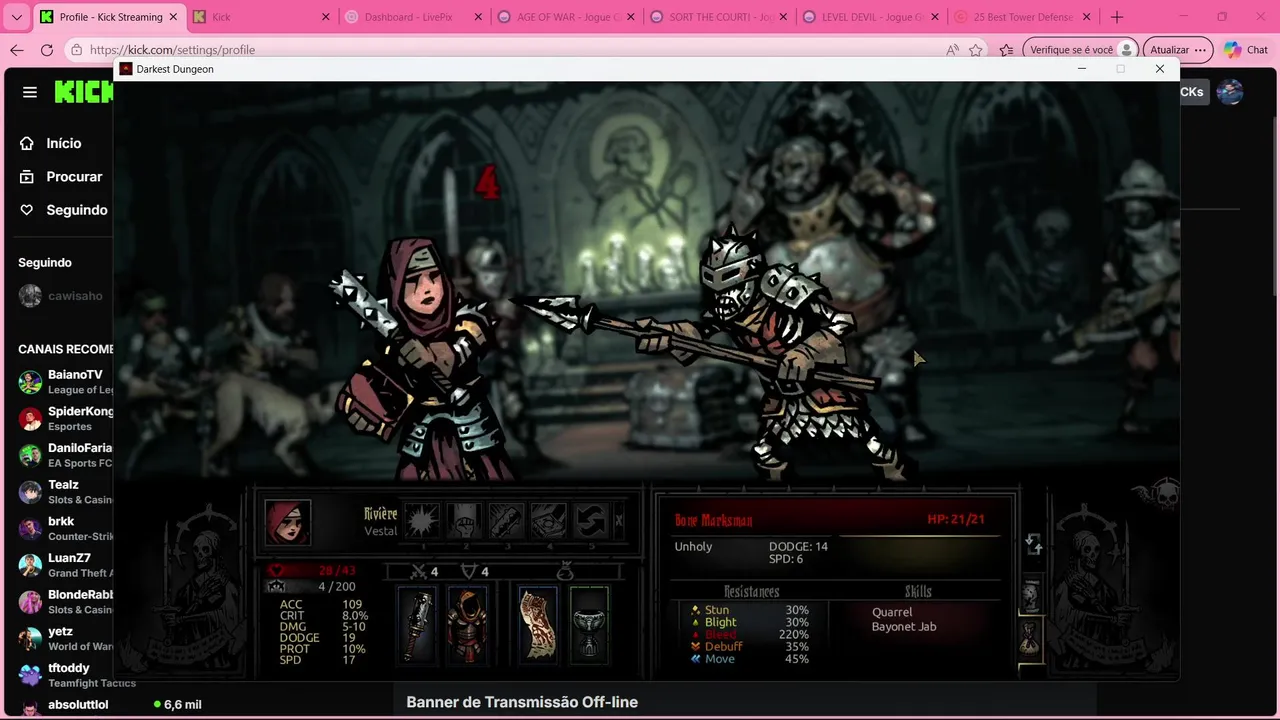
Task: Click the shield armor level icon
Action: point(468,571)
